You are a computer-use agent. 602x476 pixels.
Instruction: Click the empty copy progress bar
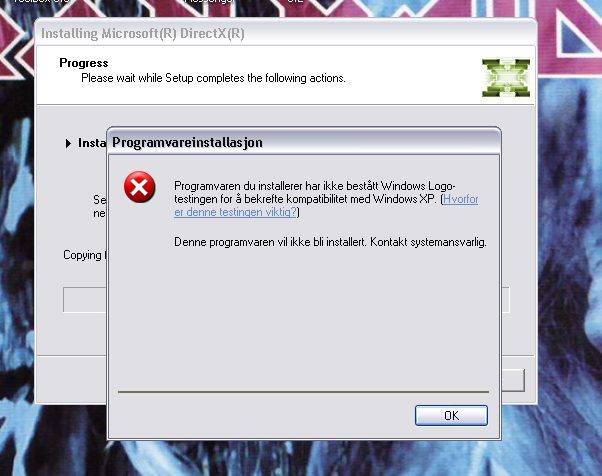pyautogui.click(x=84, y=300)
